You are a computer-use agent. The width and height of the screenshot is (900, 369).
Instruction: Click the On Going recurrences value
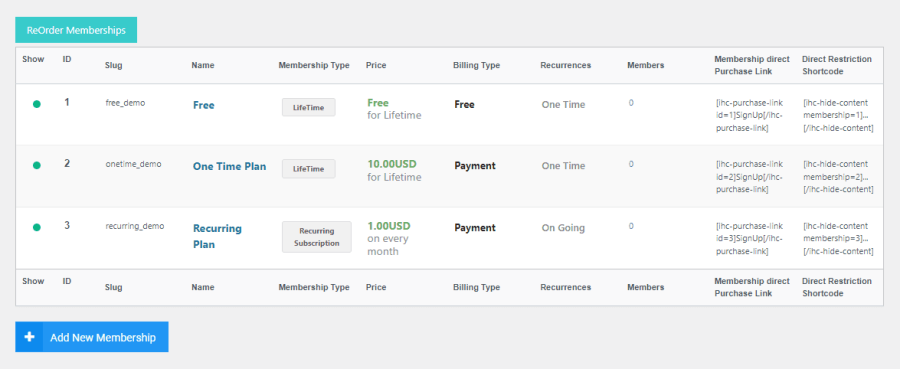point(563,228)
